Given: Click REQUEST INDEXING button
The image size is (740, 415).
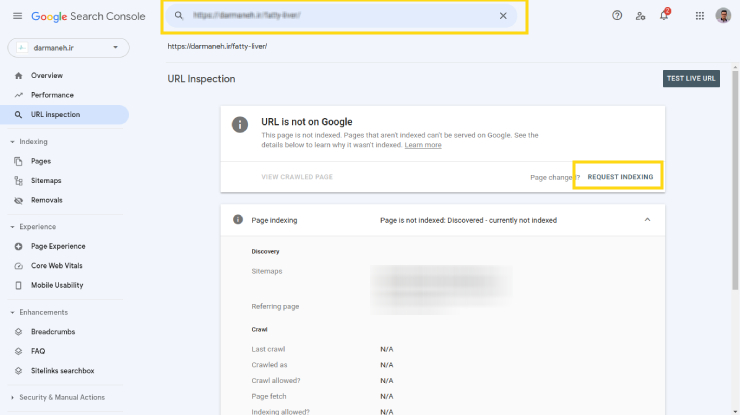Looking at the screenshot, I should 620,177.
